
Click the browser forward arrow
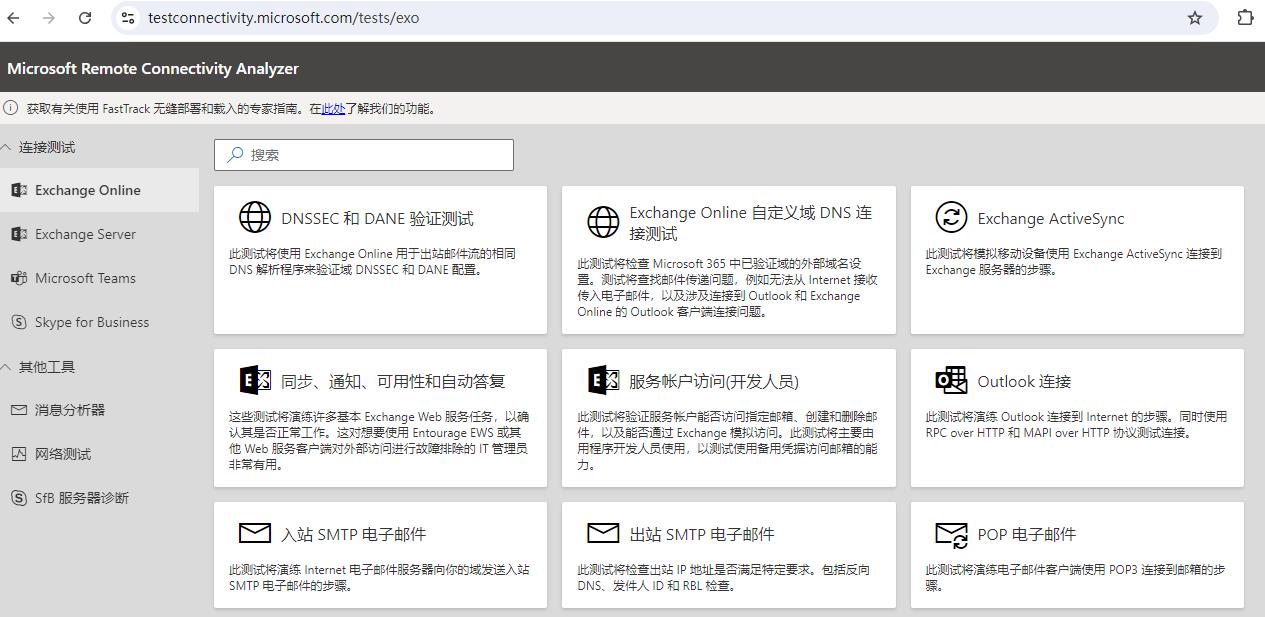pyautogui.click(x=50, y=18)
